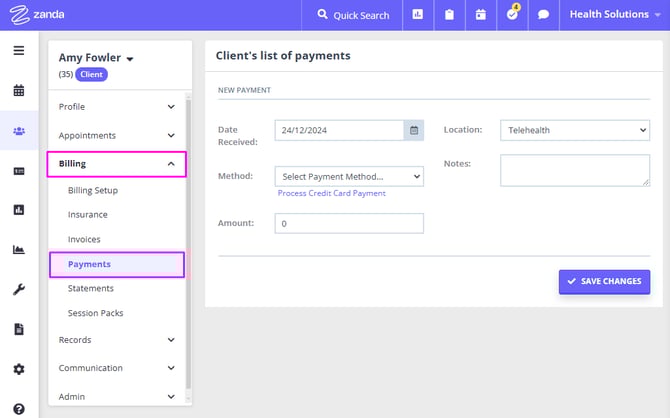Viewport: 670px width, 418px height.
Task: Click the wrench tools icon in the sidebar
Action: (19, 289)
